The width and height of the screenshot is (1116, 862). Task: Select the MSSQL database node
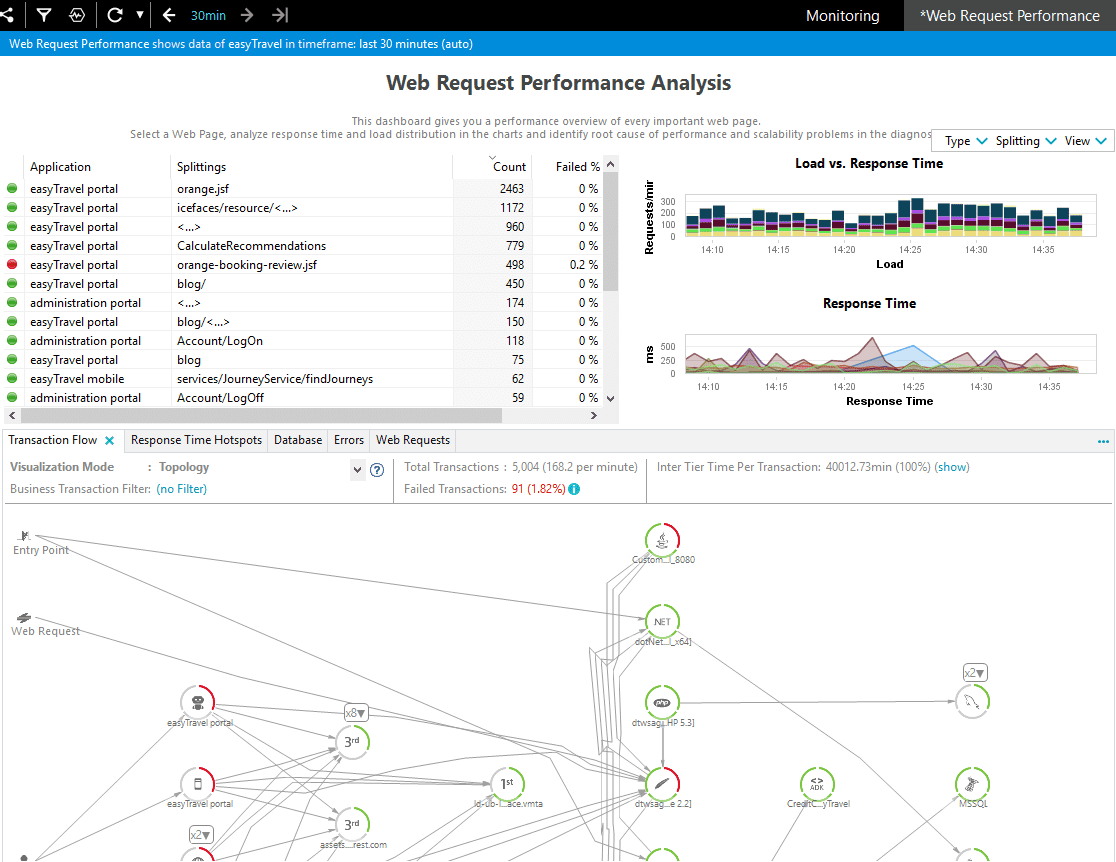click(972, 784)
